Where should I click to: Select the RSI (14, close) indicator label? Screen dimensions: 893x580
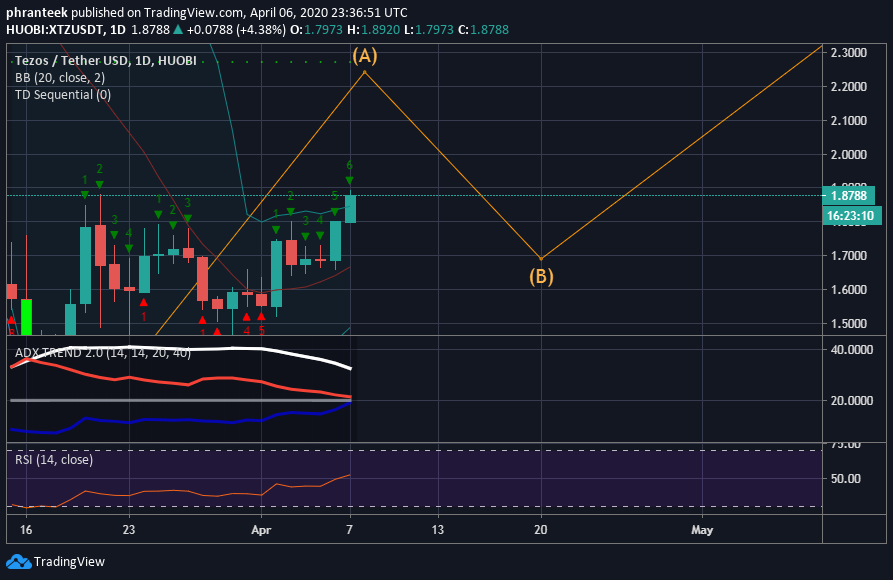click(54, 460)
